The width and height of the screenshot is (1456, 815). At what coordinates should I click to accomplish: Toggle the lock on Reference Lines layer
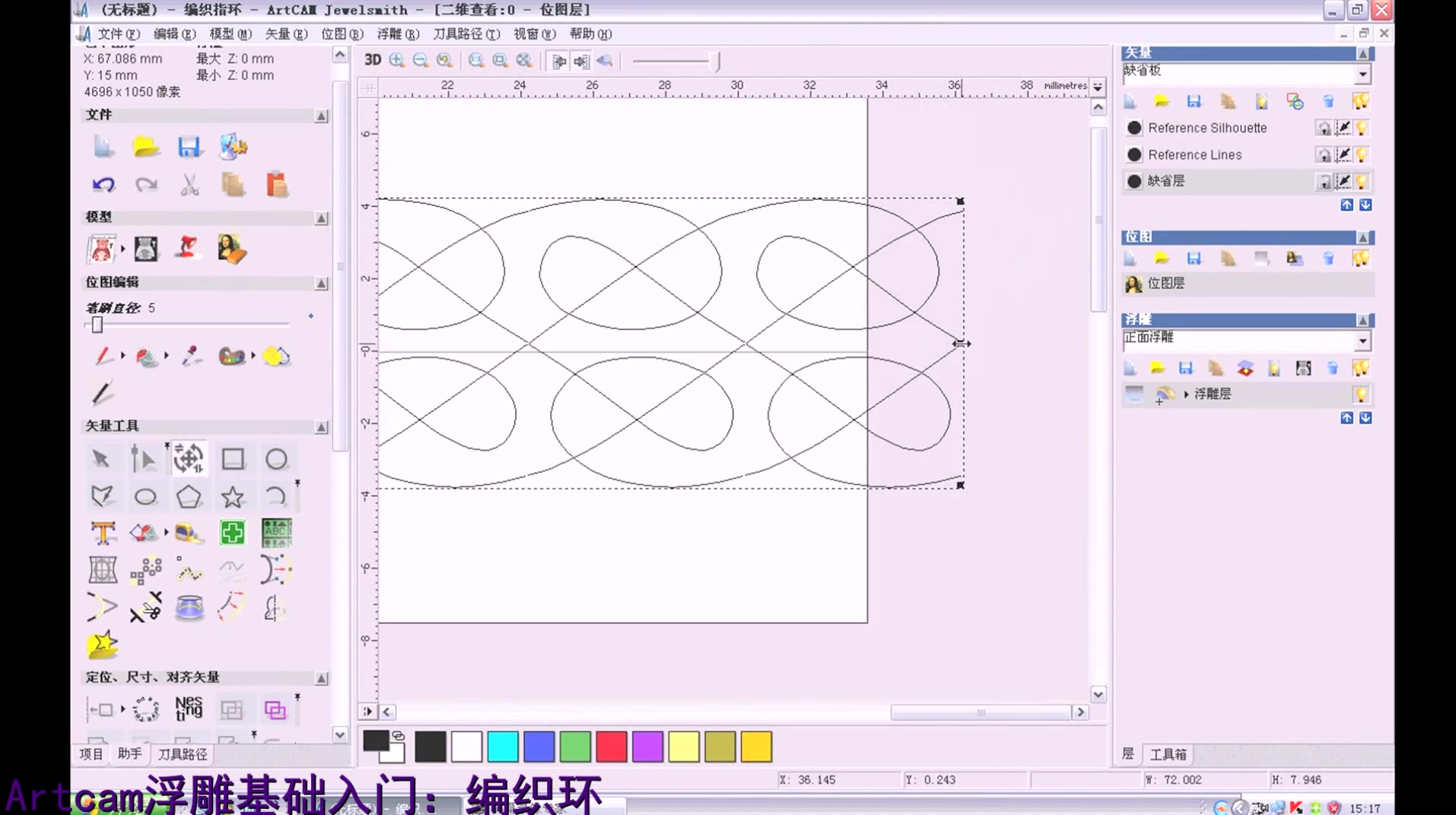(1324, 154)
